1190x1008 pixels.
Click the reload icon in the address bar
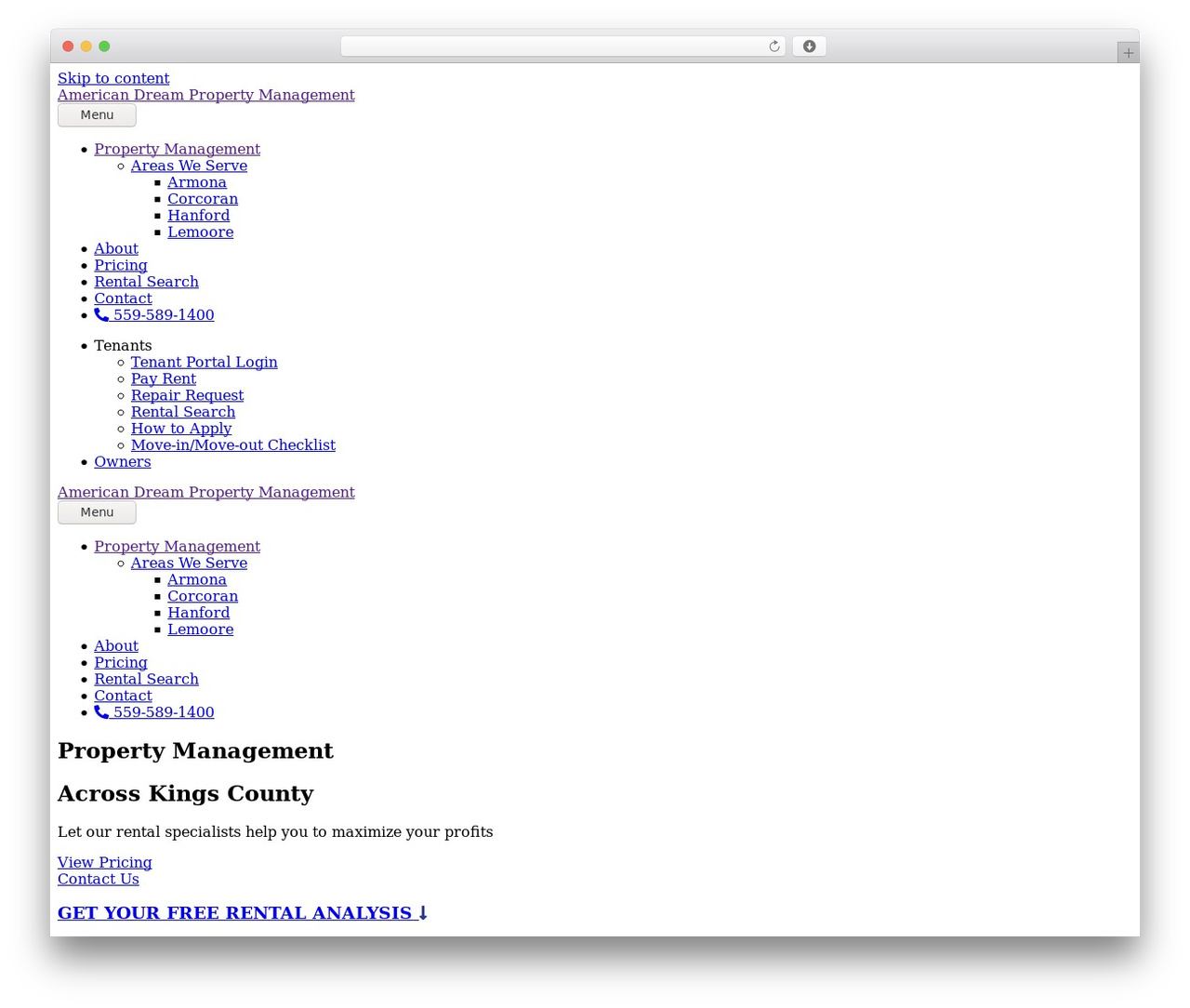tap(773, 46)
